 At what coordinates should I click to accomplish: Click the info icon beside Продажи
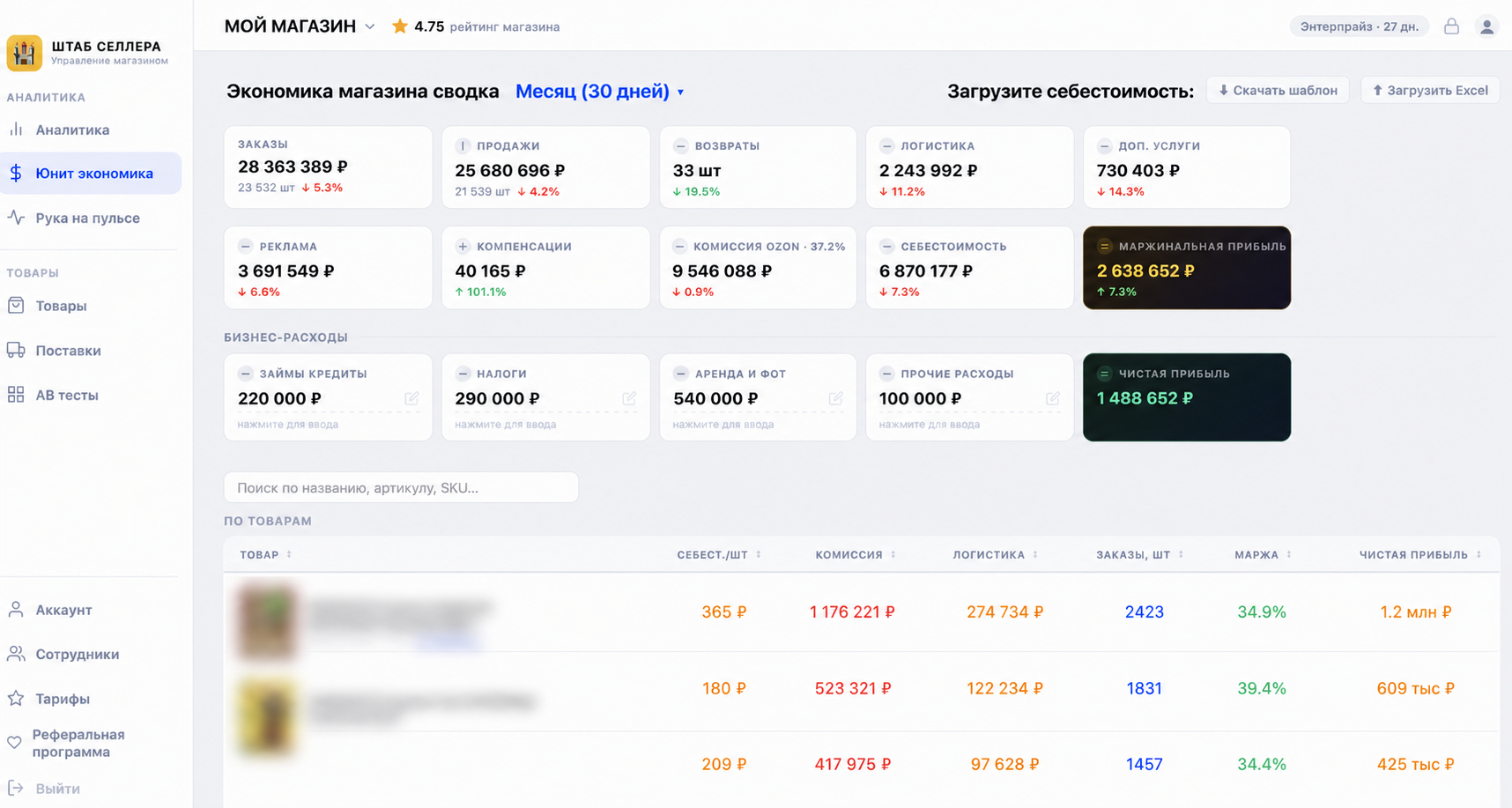coord(463,145)
